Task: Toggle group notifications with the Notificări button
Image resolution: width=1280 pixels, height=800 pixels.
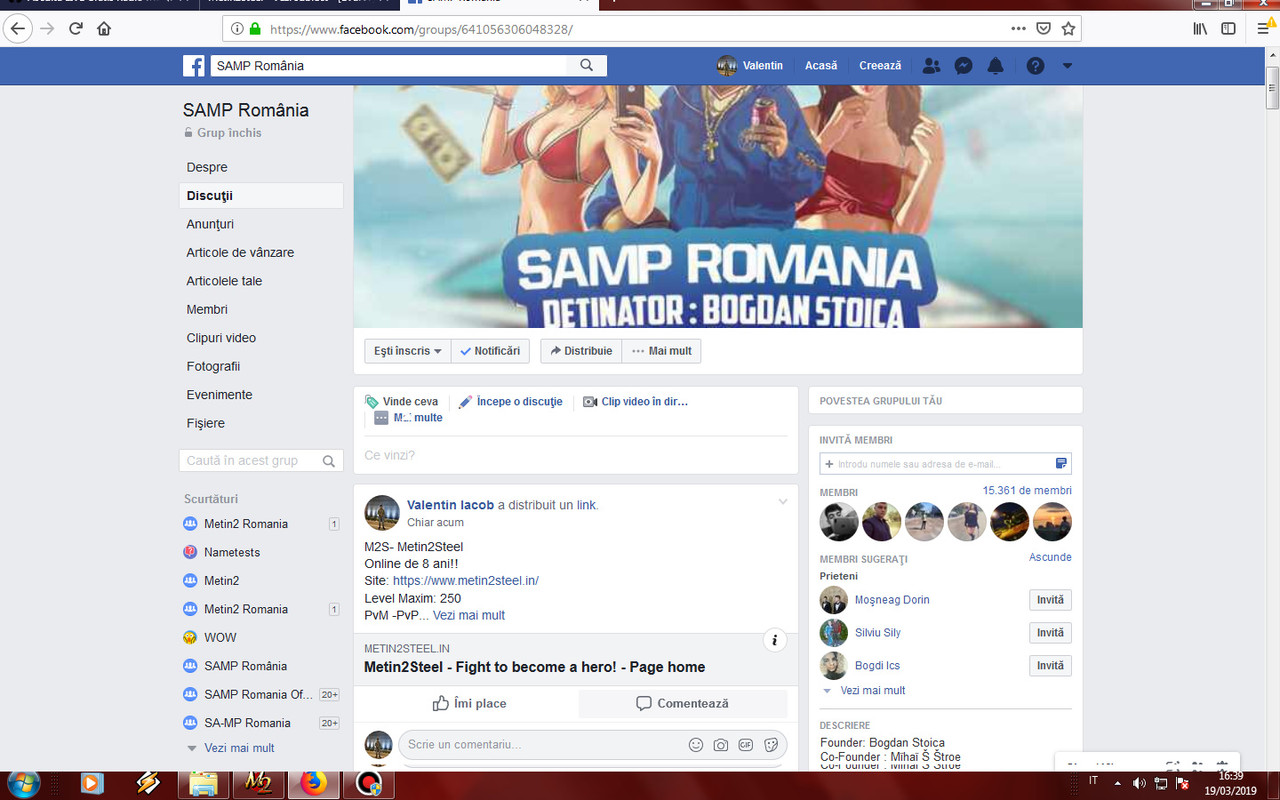Action: (x=490, y=351)
